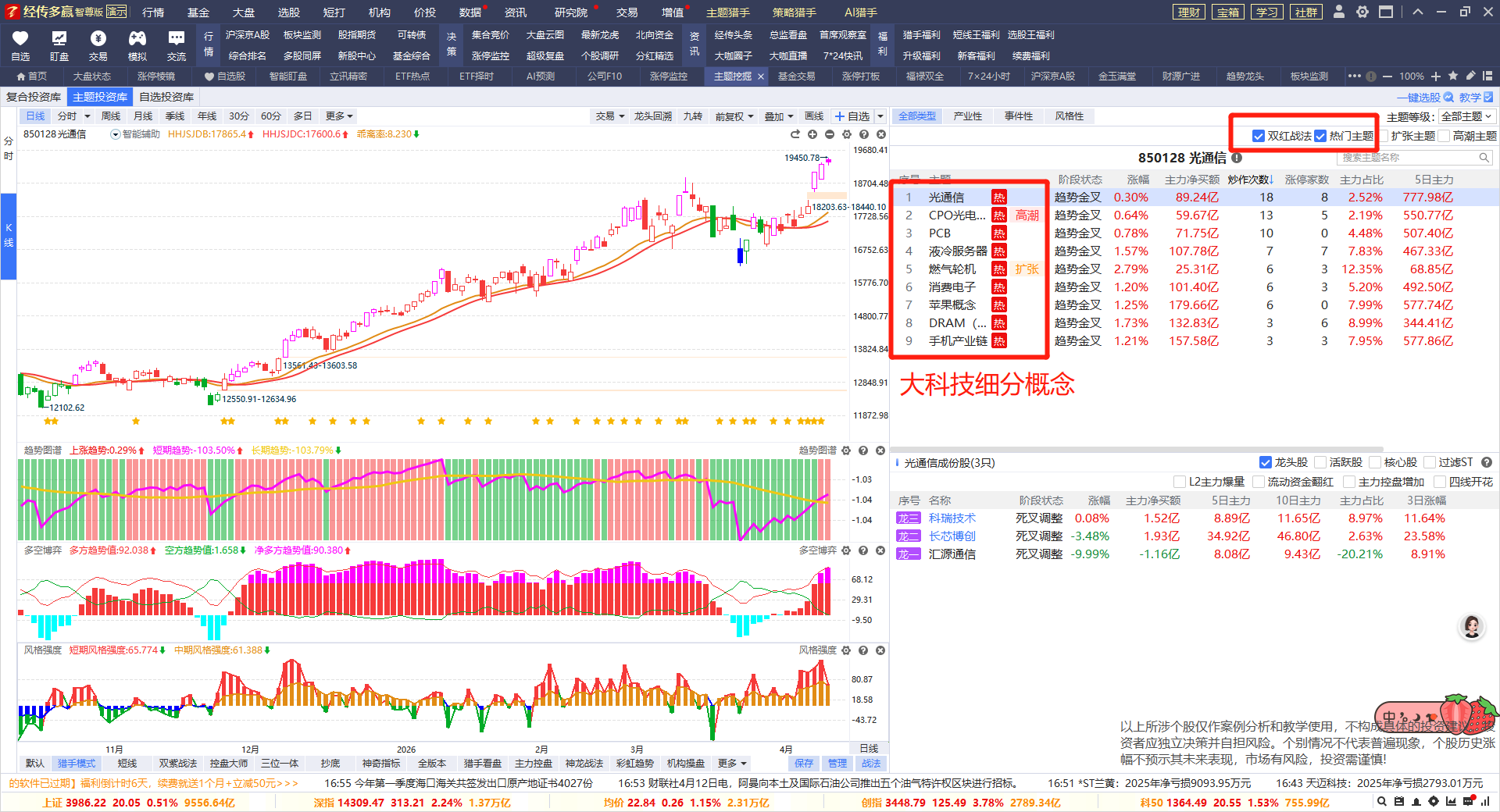Image resolution: width=1500 pixels, height=812 pixels.
Task: Click the 保存 button below chart
Action: (x=803, y=763)
